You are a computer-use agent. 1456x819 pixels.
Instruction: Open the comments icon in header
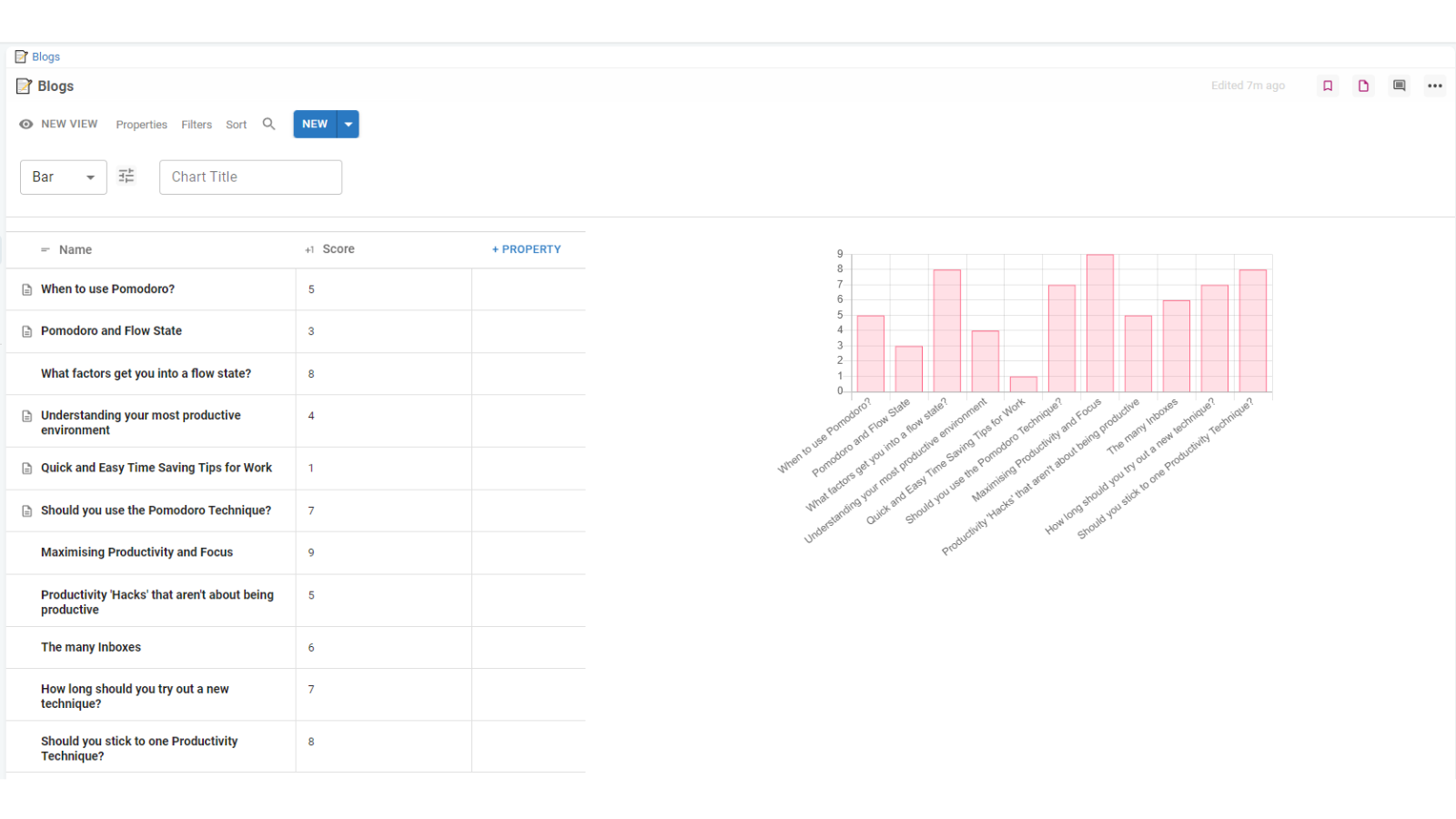(1399, 86)
